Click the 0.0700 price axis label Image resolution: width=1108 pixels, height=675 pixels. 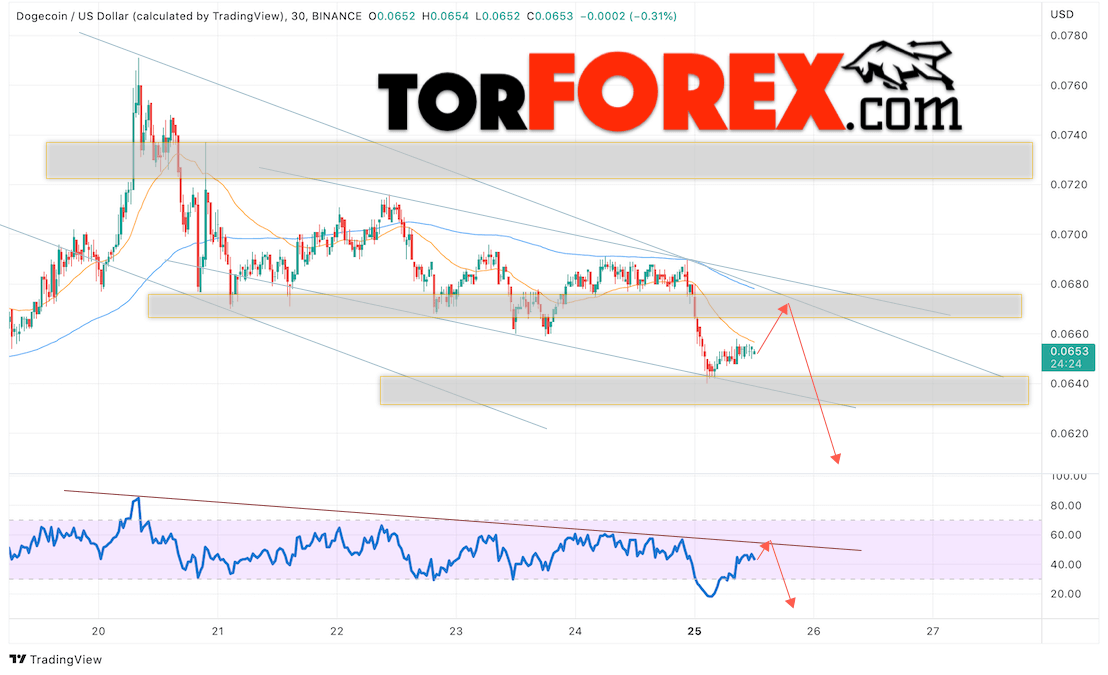click(x=1069, y=235)
